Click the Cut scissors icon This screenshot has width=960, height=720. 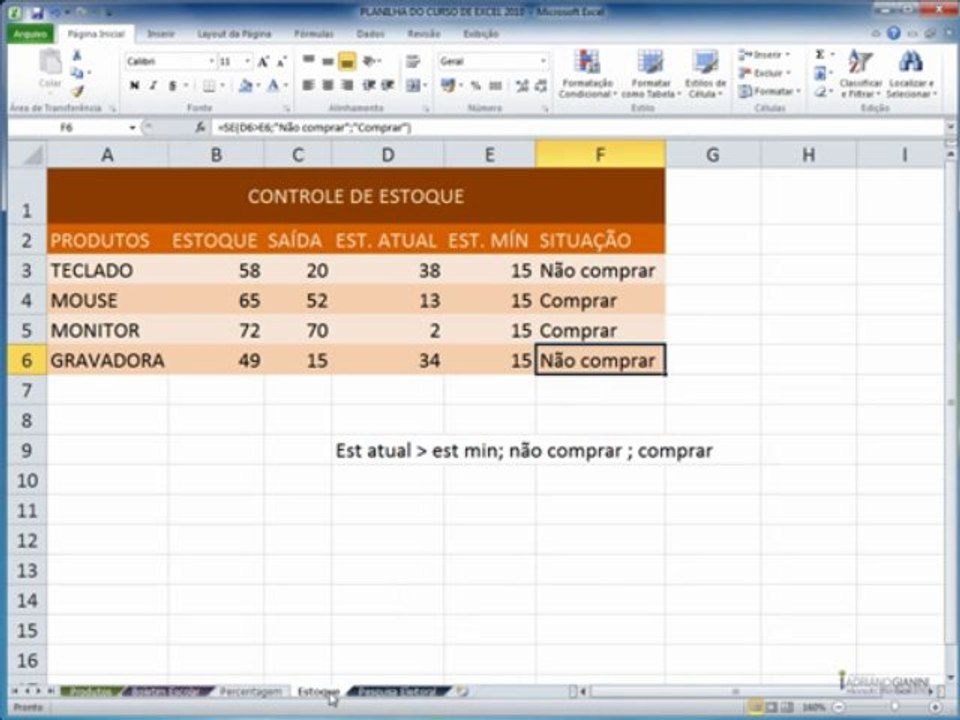77,56
